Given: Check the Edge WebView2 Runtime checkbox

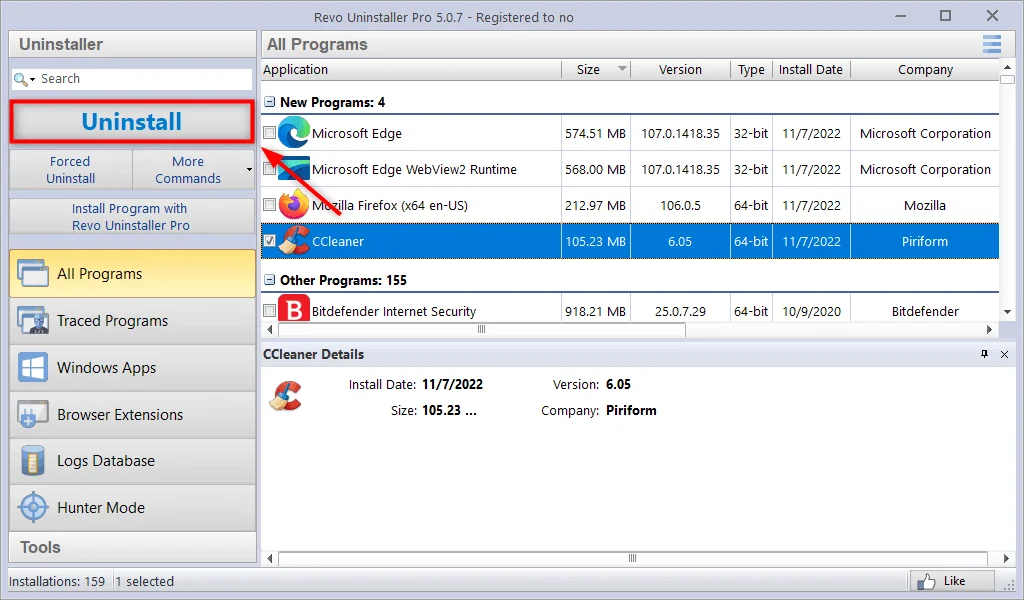Looking at the screenshot, I should (x=269, y=169).
